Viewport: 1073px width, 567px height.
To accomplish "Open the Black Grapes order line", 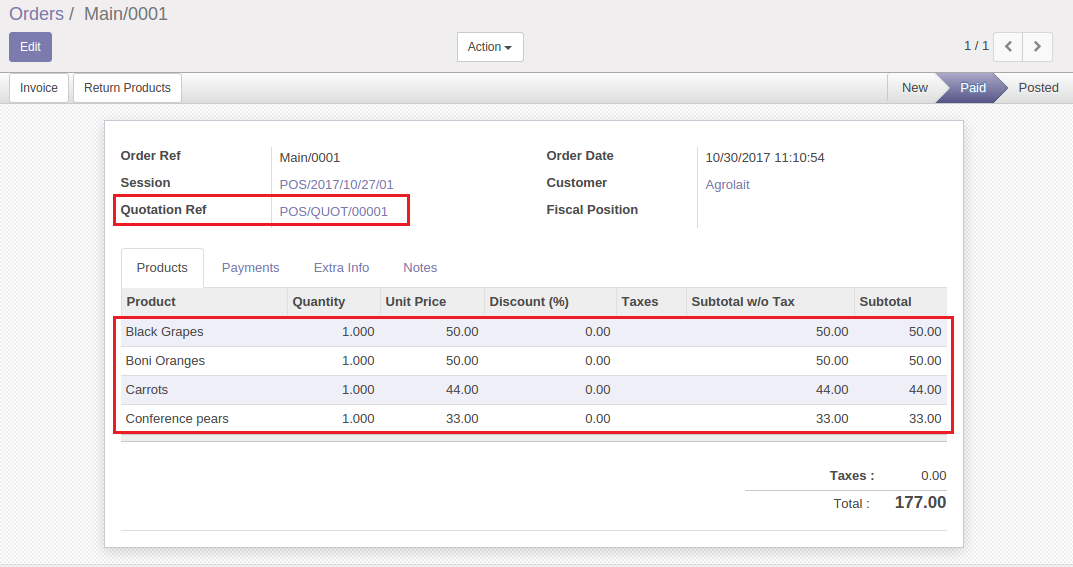I will [x=164, y=332].
